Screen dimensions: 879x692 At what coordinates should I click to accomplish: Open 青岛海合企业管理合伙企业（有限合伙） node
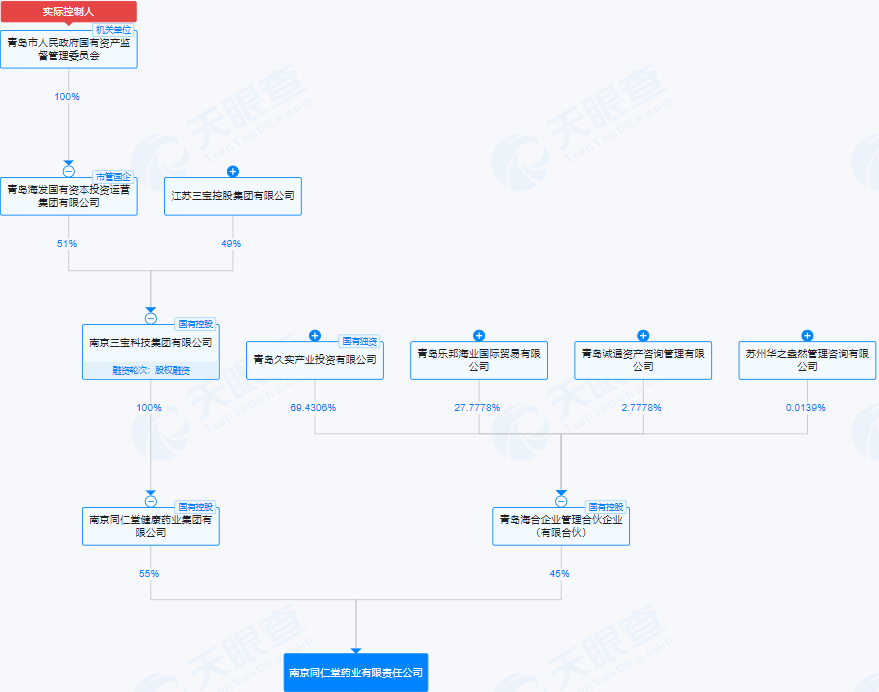pyautogui.click(x=561, y=526)
